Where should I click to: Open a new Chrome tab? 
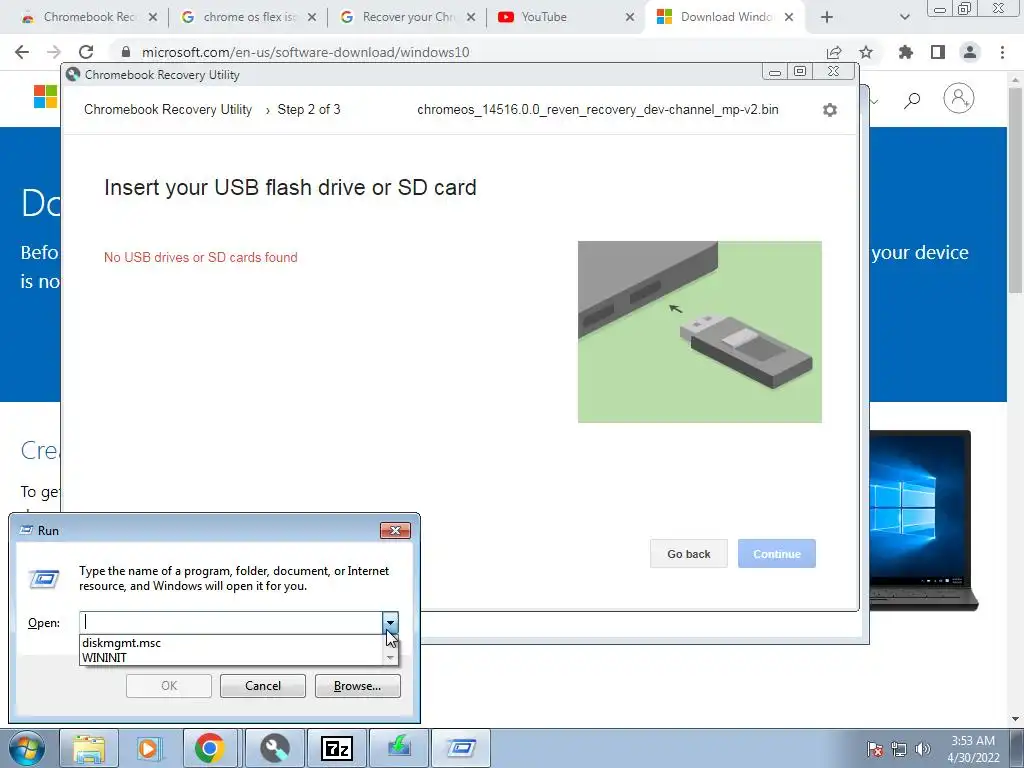(x=827, y=17)
